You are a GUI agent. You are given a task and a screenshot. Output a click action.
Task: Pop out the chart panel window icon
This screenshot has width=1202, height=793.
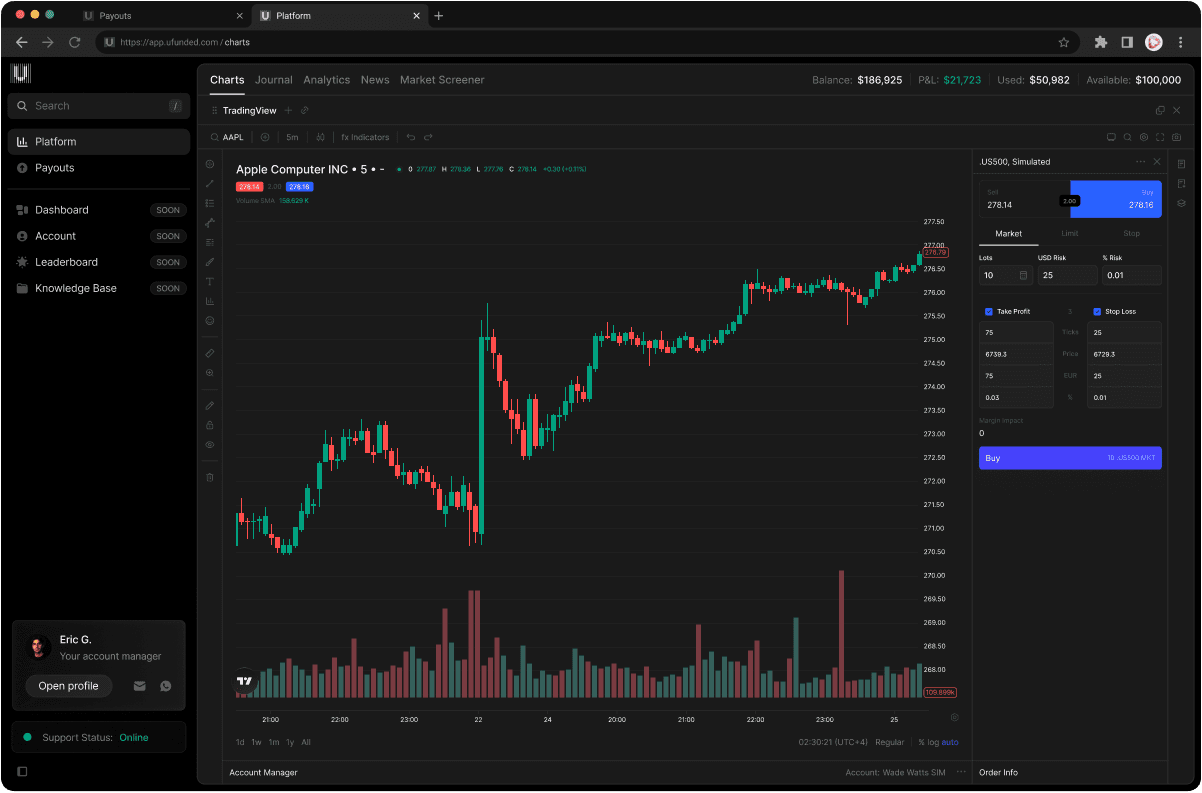(x=1160, y=110)
